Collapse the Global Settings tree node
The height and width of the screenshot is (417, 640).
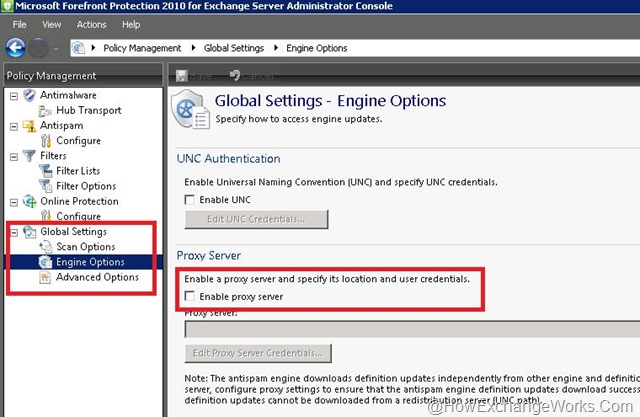point(13,232)
